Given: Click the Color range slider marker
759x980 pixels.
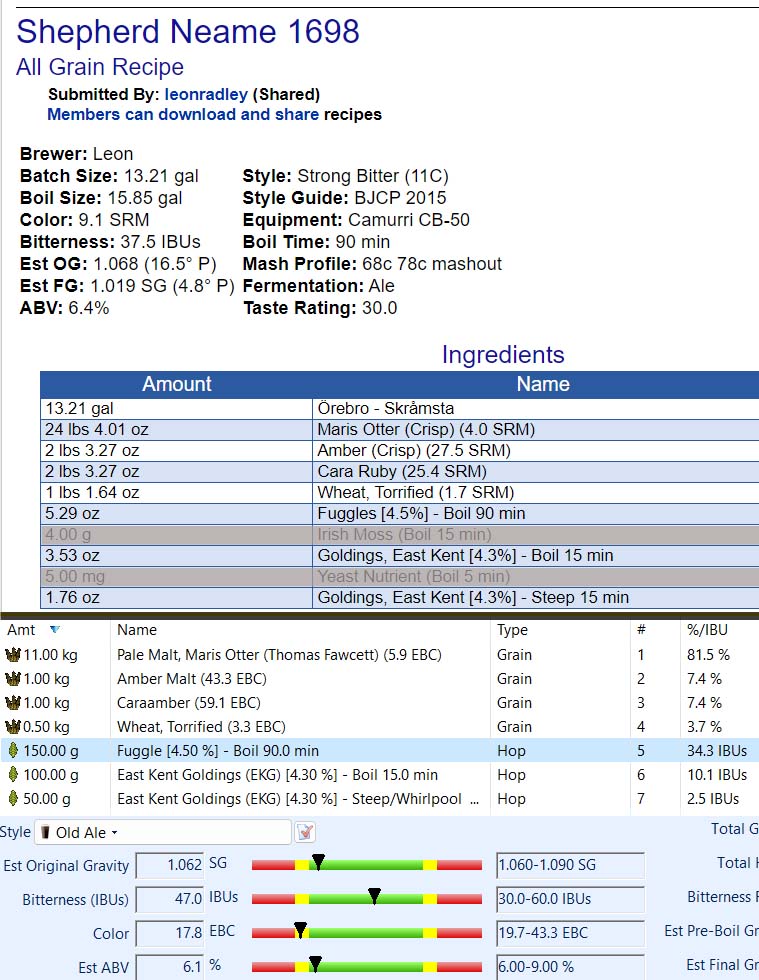Looking at the screenshot, I should (x=300, y=929).
